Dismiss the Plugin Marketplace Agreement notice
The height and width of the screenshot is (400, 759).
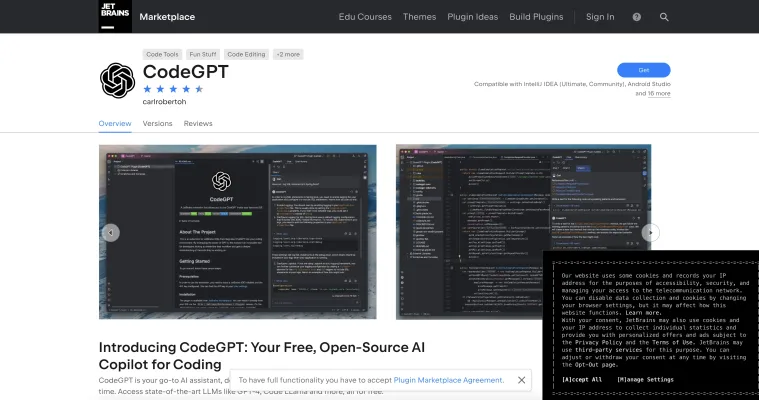(521, 380)
